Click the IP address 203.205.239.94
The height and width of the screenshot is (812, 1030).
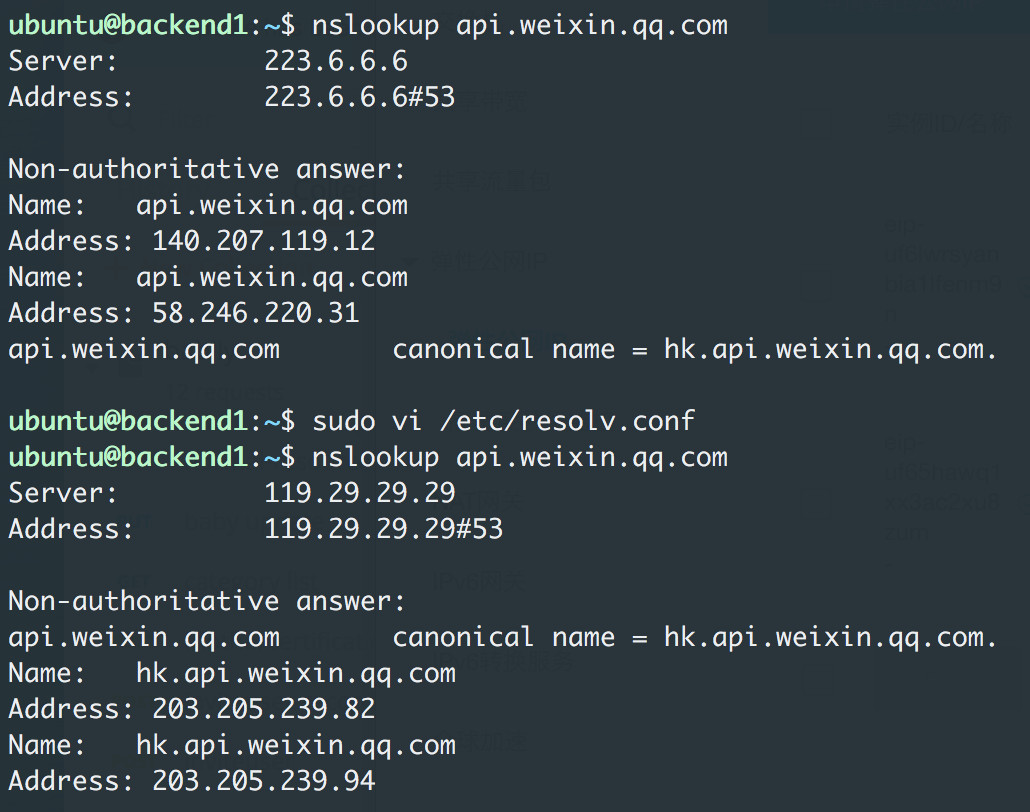pos(263,781)
